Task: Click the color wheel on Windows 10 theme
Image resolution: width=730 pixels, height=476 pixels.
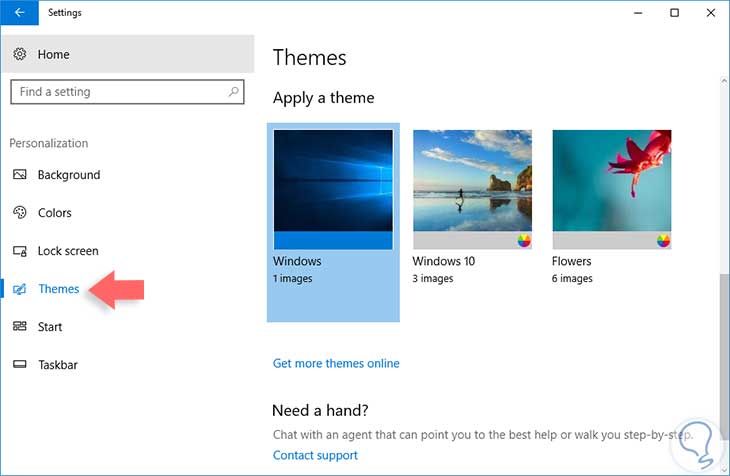Action: click(524, 241)
